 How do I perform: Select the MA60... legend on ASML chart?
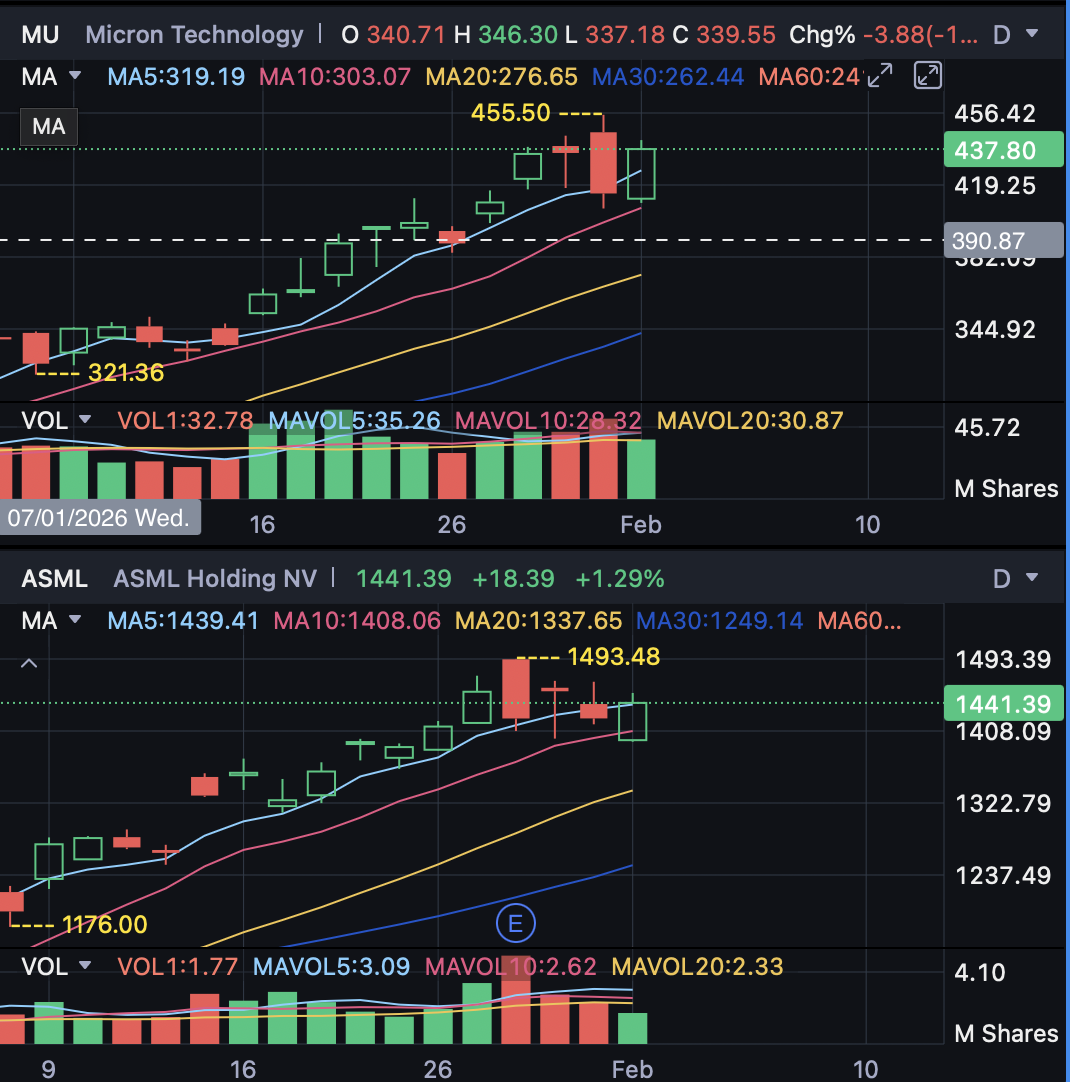859,620
